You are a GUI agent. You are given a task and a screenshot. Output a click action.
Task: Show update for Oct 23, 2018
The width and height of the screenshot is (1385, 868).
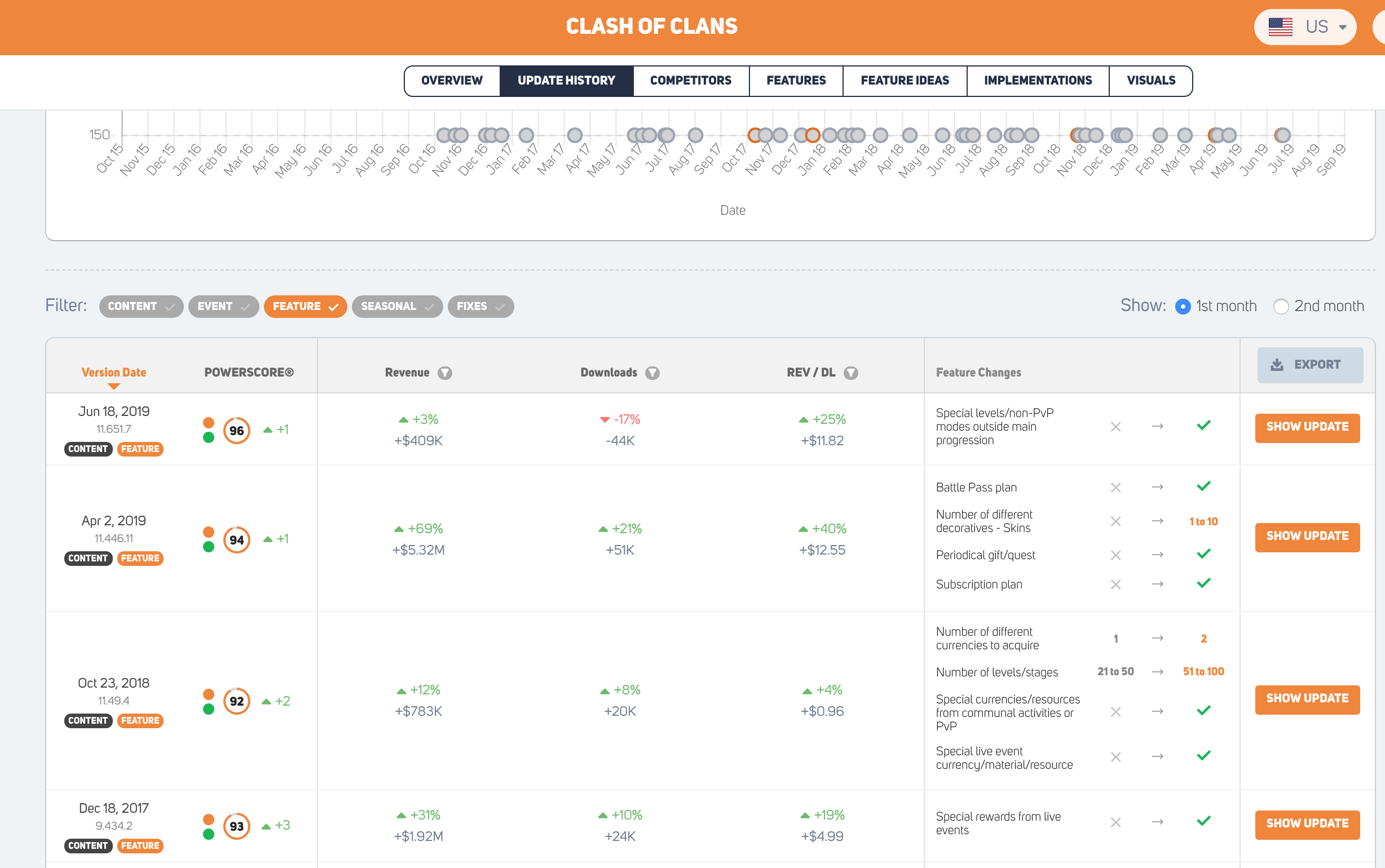(1308, 700)
